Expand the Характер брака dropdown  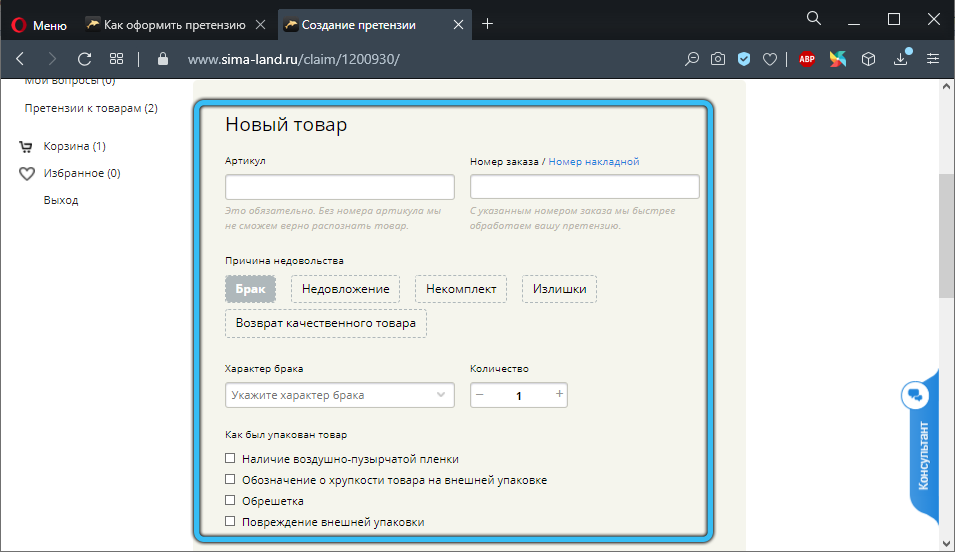[x=340, y=395]
